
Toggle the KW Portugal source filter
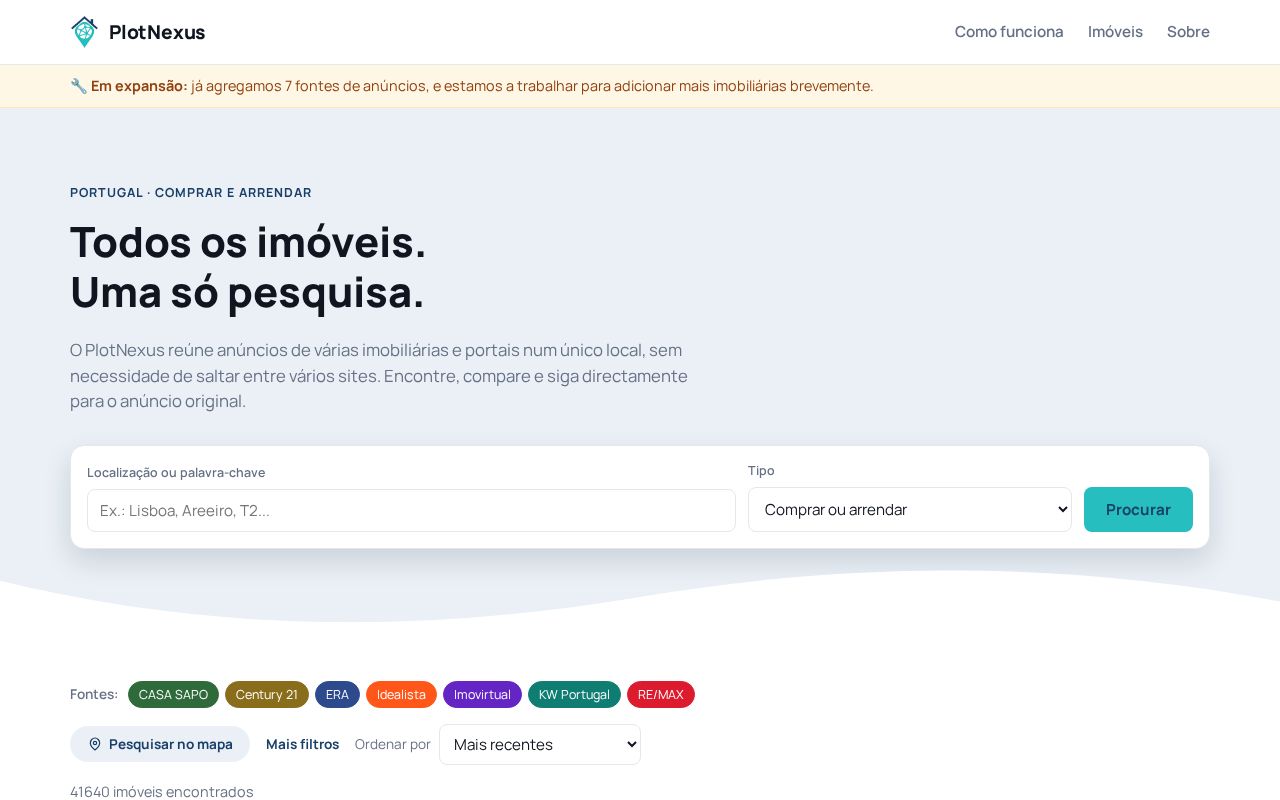pos(574,694)
